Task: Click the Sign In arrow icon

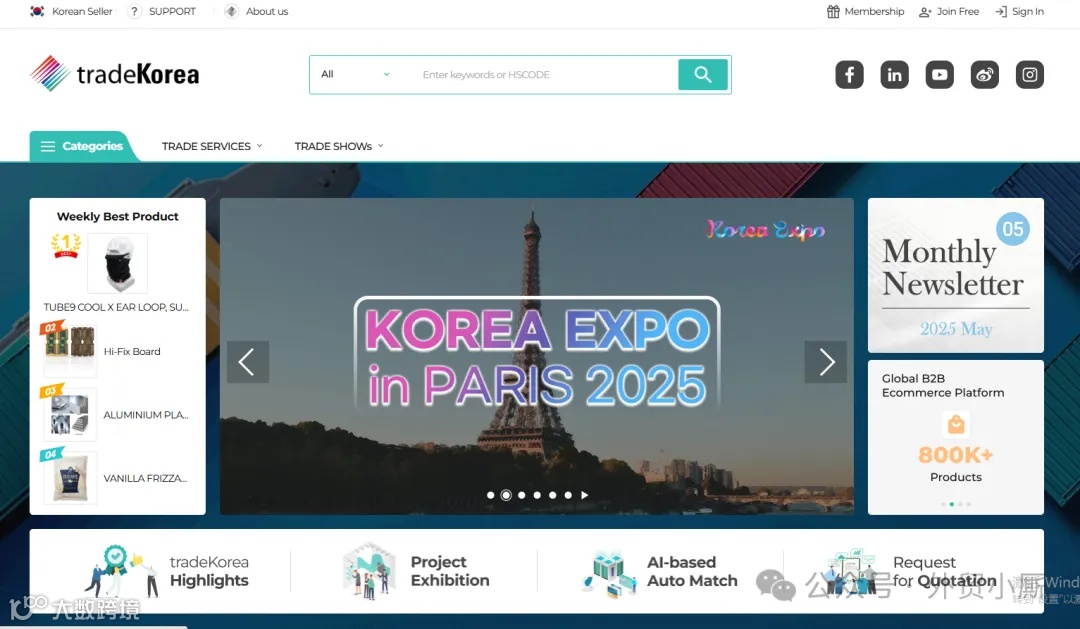Action: pos(1001,11)
